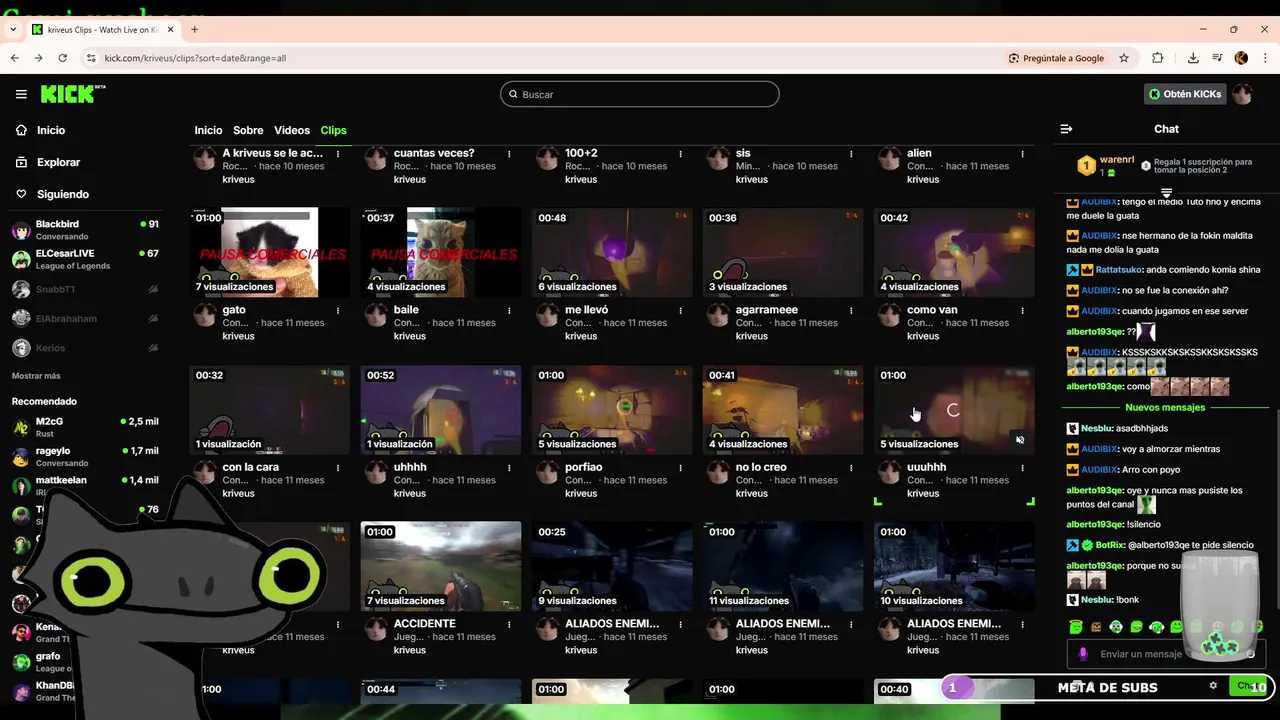
Task: Open Chrome profile avatar
Action: click(x=1241, y=58)
